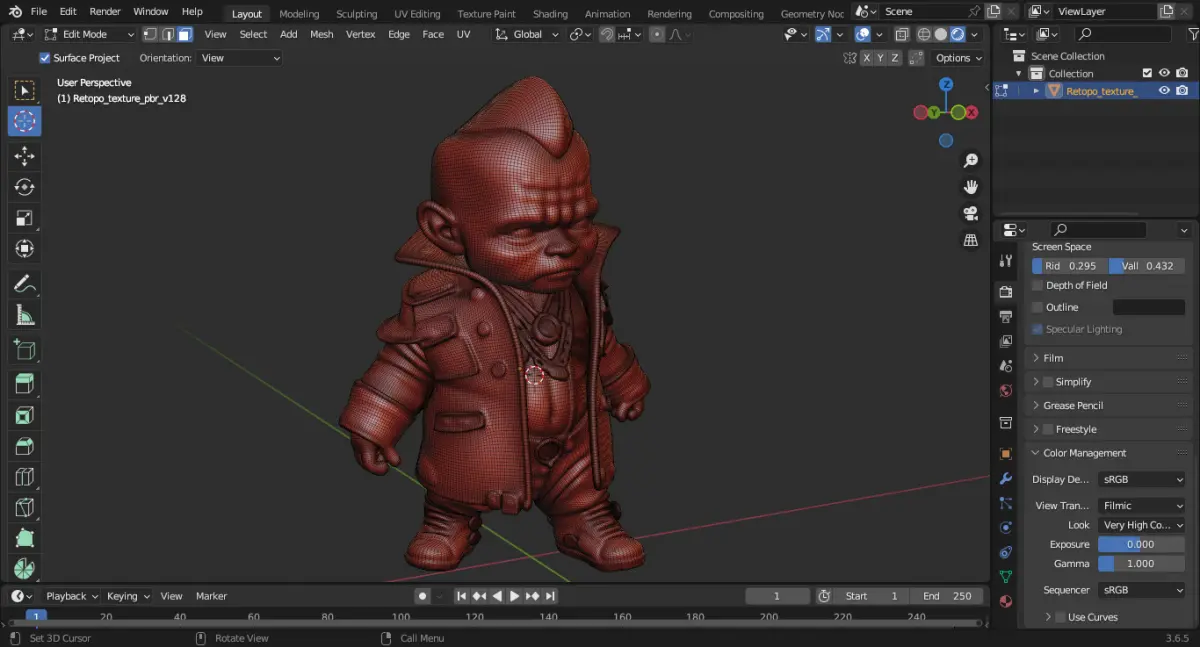The image size is (1200, 647).
Task: Enable the Outline checkbox
Action: coord(1037,307)
